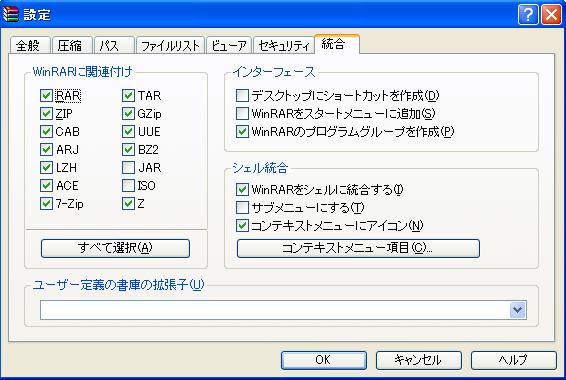This screenshot has width=566, height=380.
Task: Click the user-defined archive extension input field
Action: pos(275,310)
